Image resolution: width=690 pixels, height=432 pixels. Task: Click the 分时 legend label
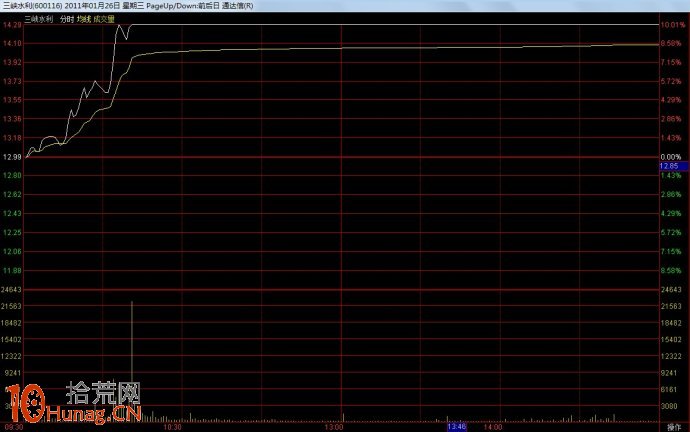[67, 19]
